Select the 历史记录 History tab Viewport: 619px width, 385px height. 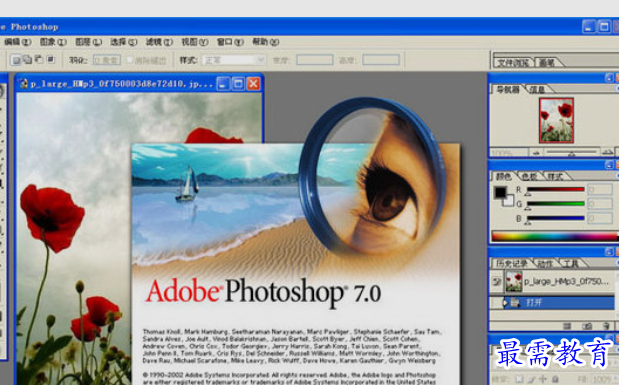(x=511, y=263)
